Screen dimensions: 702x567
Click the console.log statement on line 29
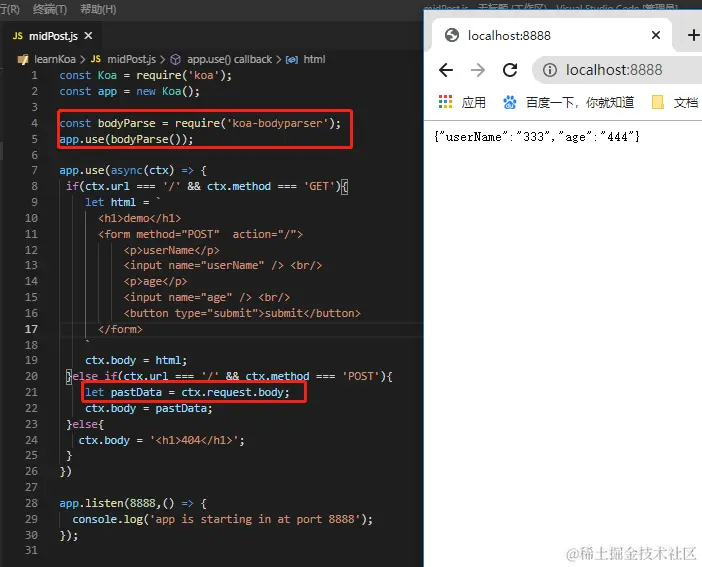(x=223, y=519)
